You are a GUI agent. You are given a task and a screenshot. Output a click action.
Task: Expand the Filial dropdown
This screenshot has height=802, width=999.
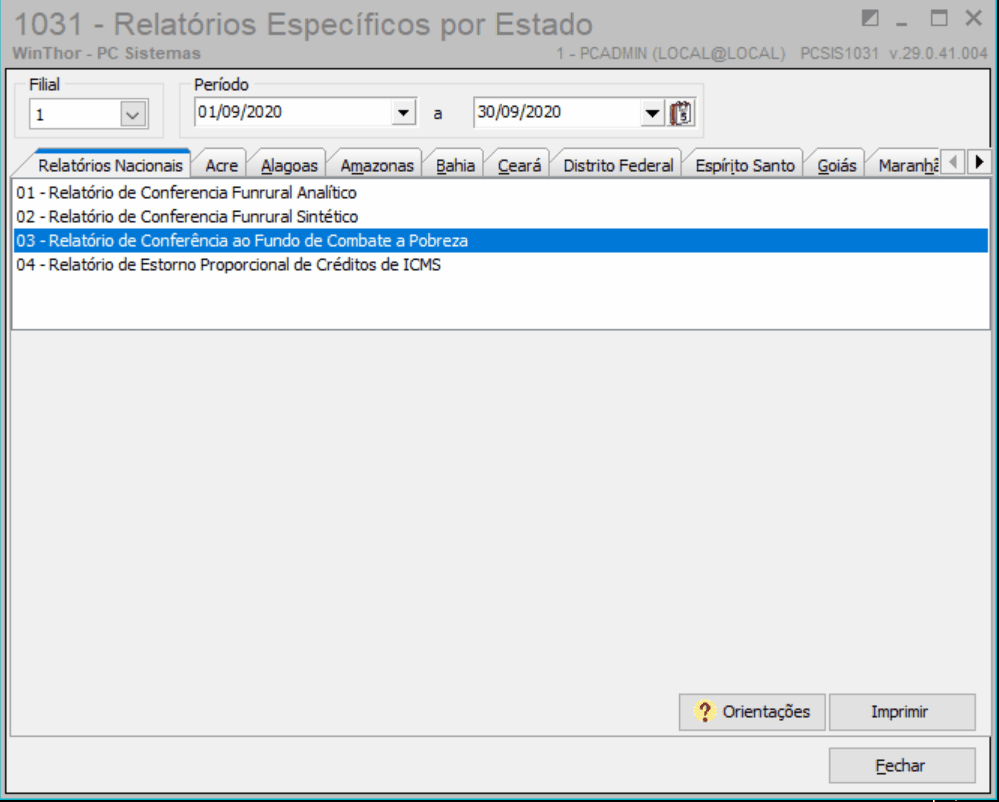[x=133, y=115]
